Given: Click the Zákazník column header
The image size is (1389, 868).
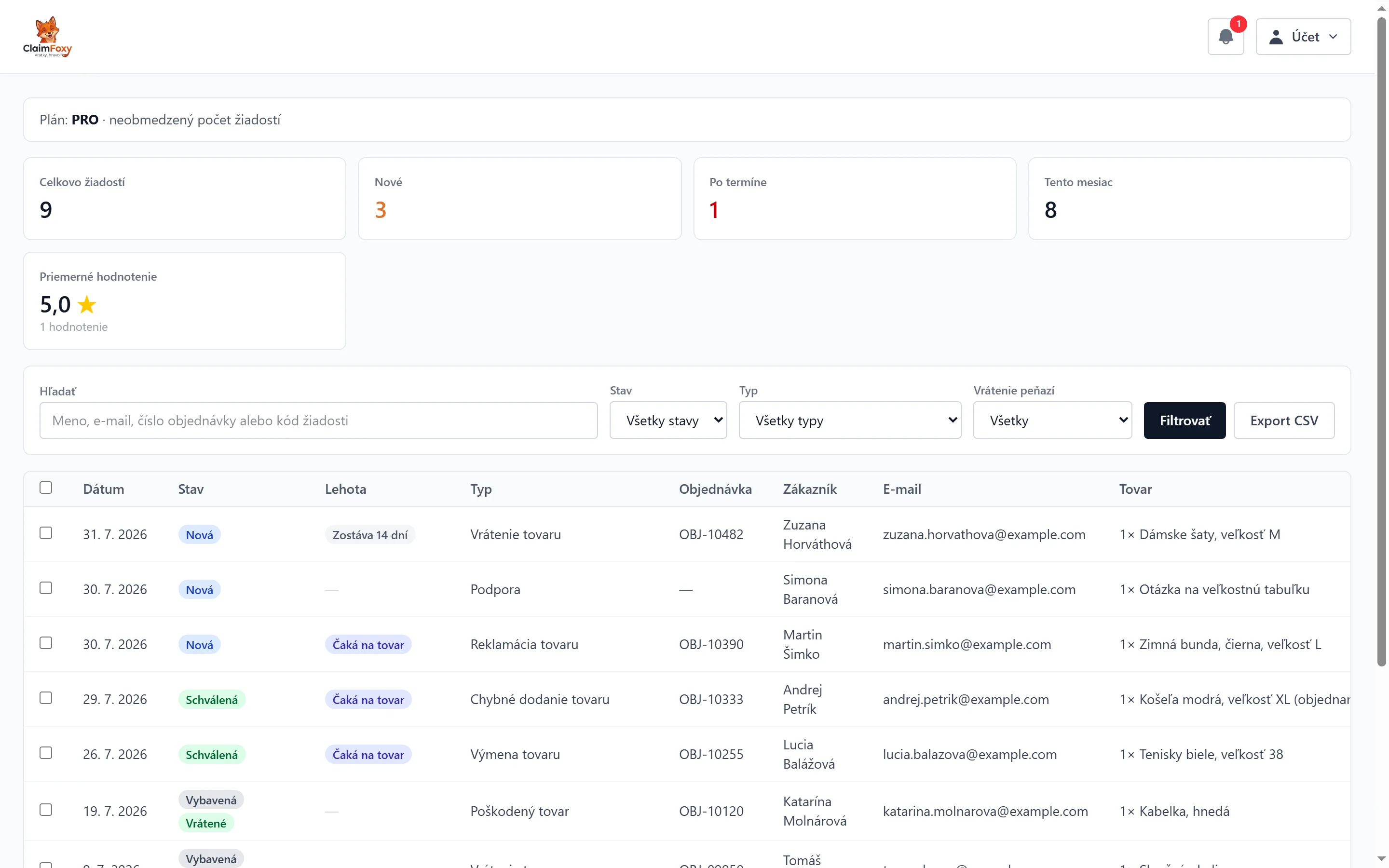Looking at the screenshot, I should click(x=809, y=489).
